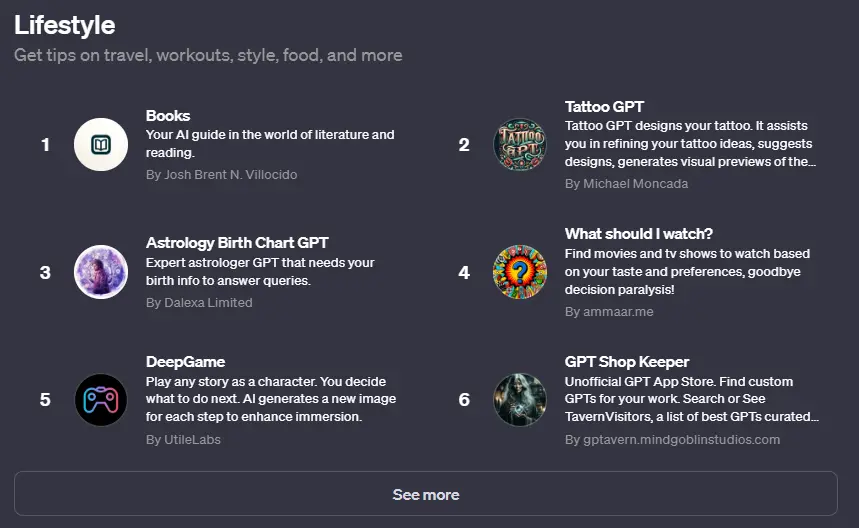Click the 'Play any story as a character' description
859x528 pixels.
271,399
